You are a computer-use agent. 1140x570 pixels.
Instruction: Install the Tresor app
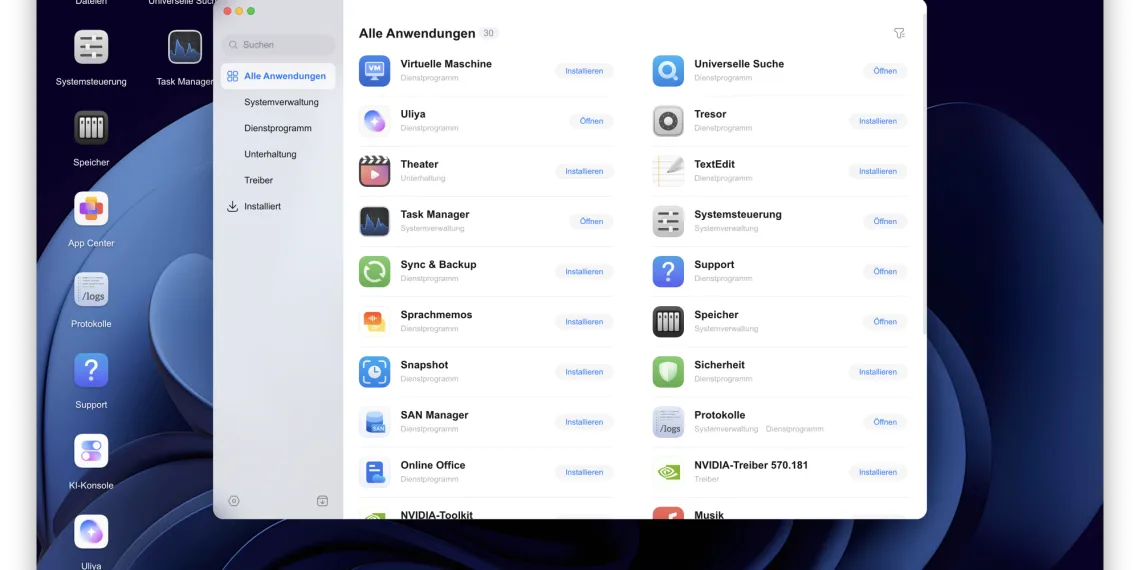(878, 121)
